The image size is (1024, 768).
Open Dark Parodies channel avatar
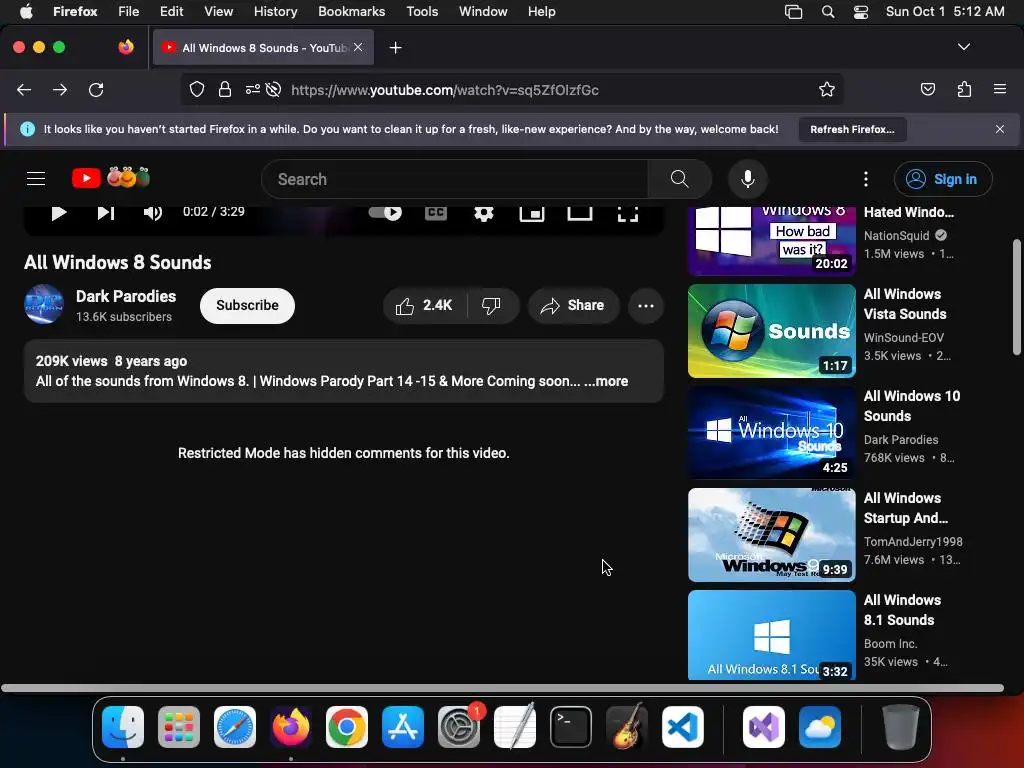(44, 304)
